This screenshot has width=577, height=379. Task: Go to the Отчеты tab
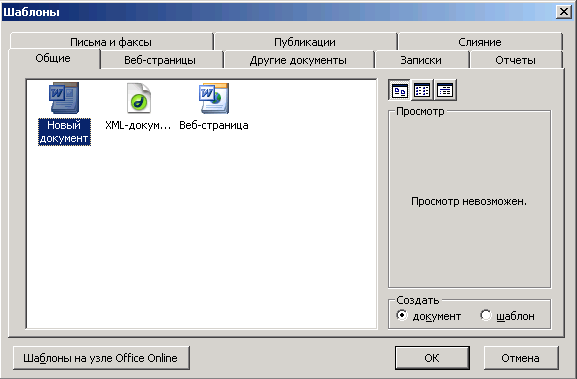coord(516,60)
